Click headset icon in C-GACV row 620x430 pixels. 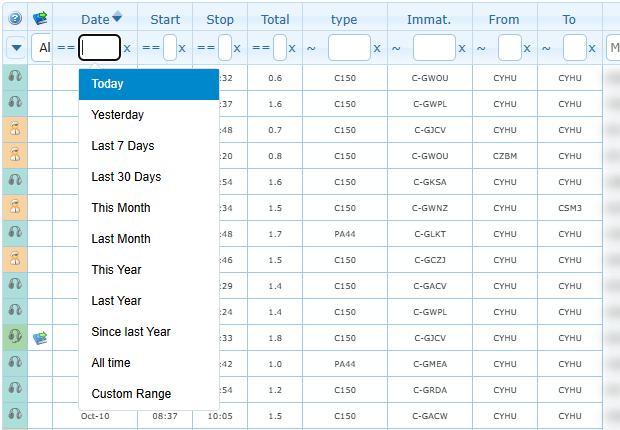(x=15, y=284)
